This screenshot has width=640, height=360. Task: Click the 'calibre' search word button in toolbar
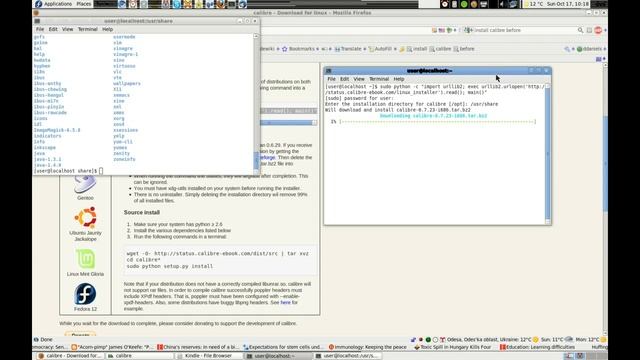(x=440, y=49)
